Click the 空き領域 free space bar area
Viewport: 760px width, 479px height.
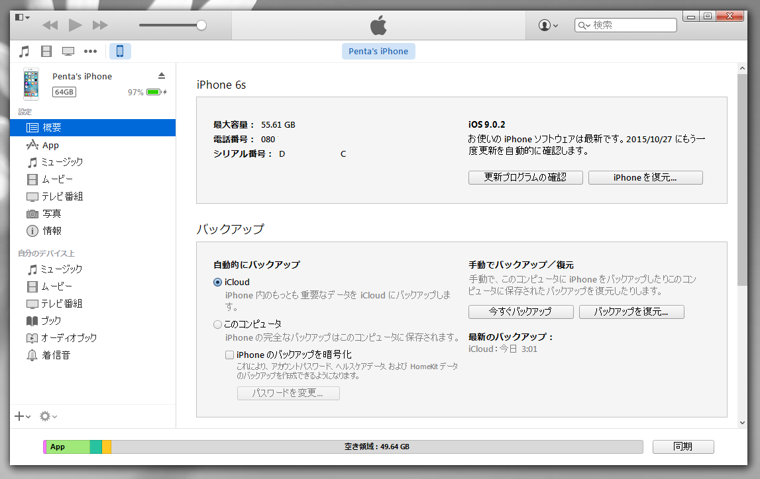click(x=377, y=447)
